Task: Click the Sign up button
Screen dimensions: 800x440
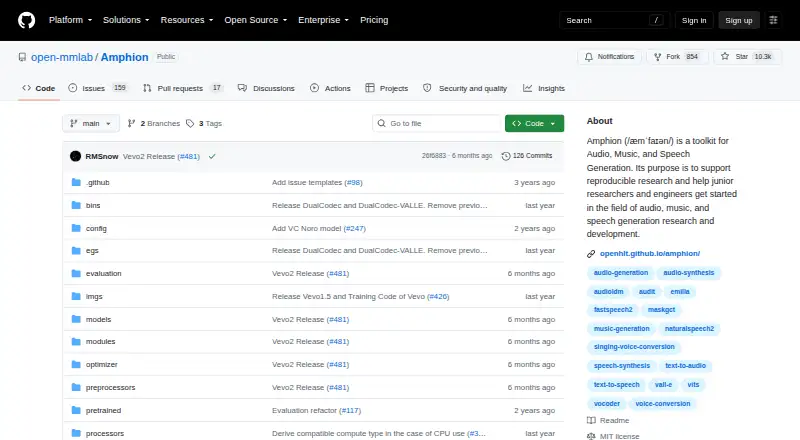Action: pos(739,20)
